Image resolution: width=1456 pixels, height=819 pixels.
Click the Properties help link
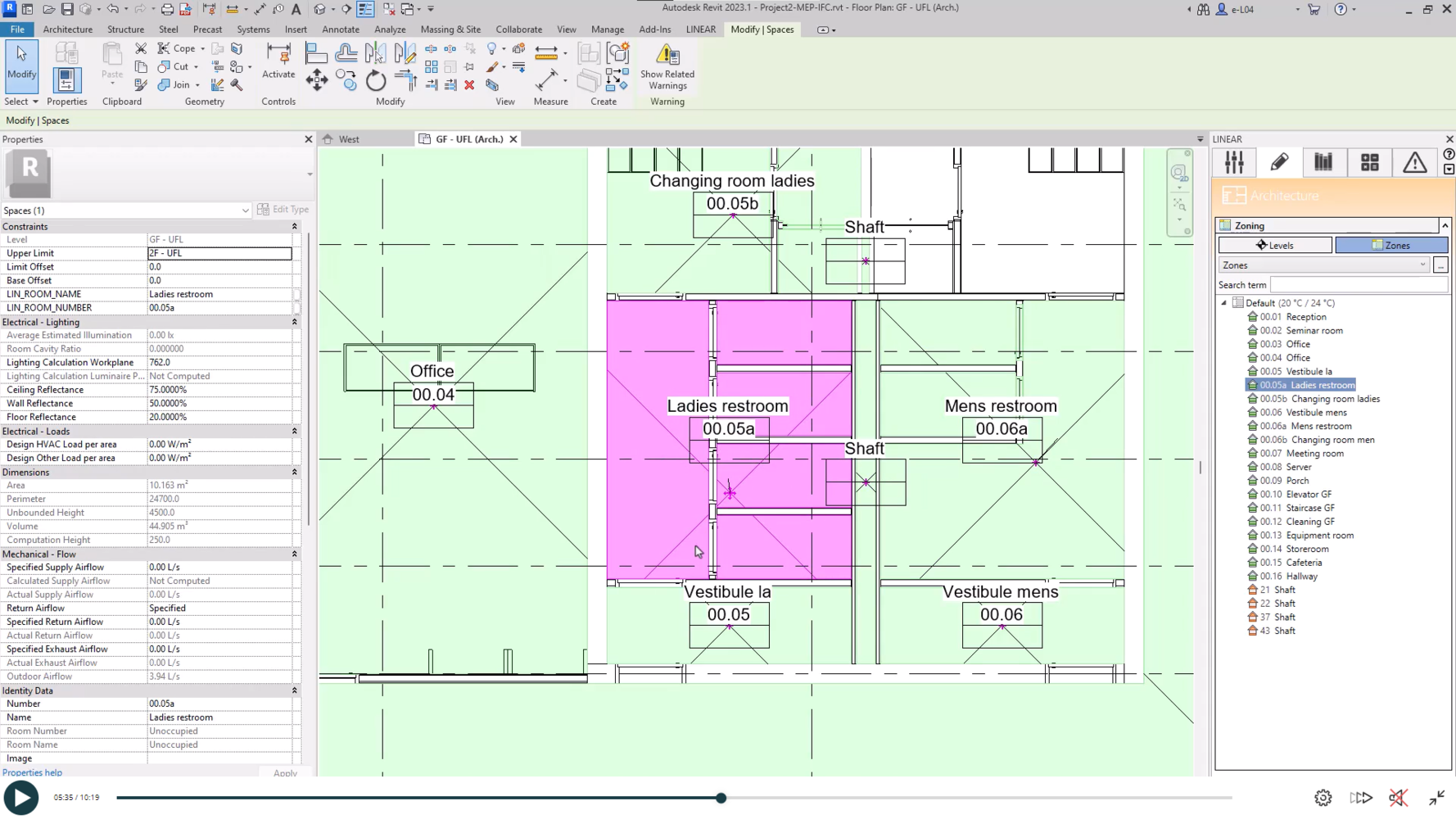point(32,772)
